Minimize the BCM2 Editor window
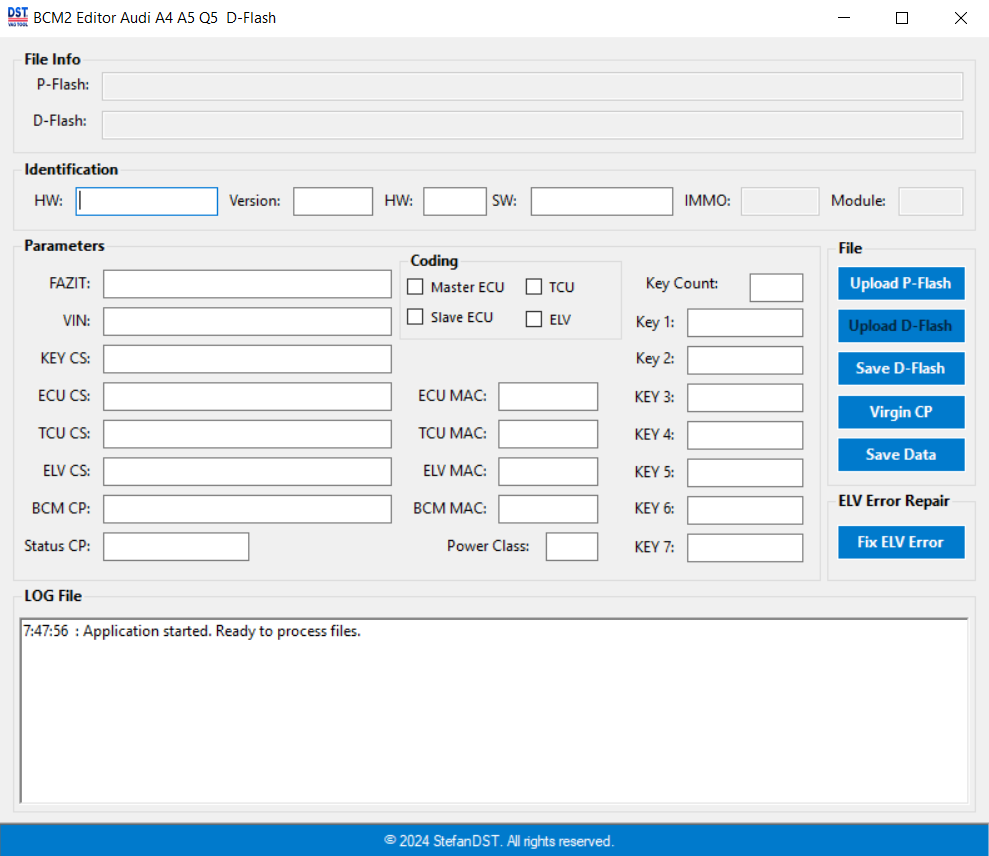Screen dimensions: 989x856 tap(844, 18)
